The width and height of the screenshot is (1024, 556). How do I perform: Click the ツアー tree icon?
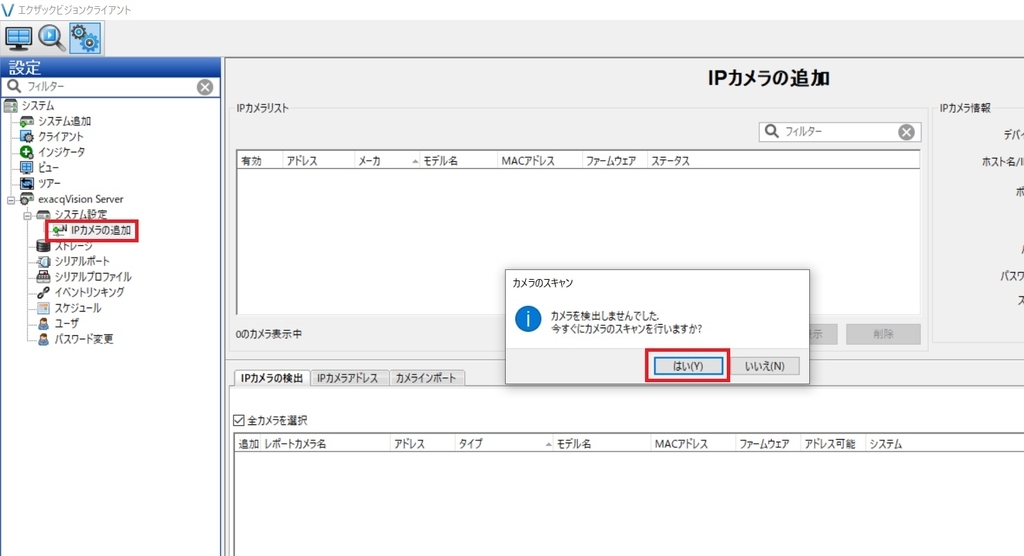click(27, 184)
